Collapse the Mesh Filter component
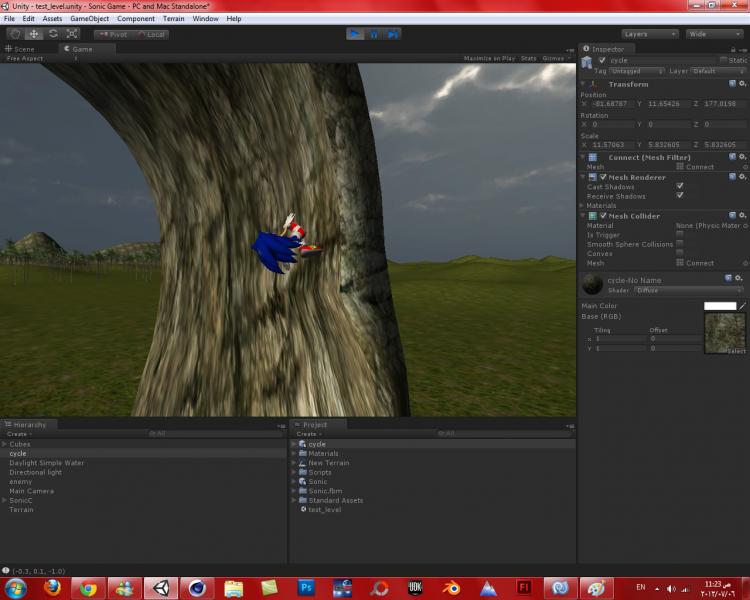Screen dimensions: 750x600 (583, 157)
